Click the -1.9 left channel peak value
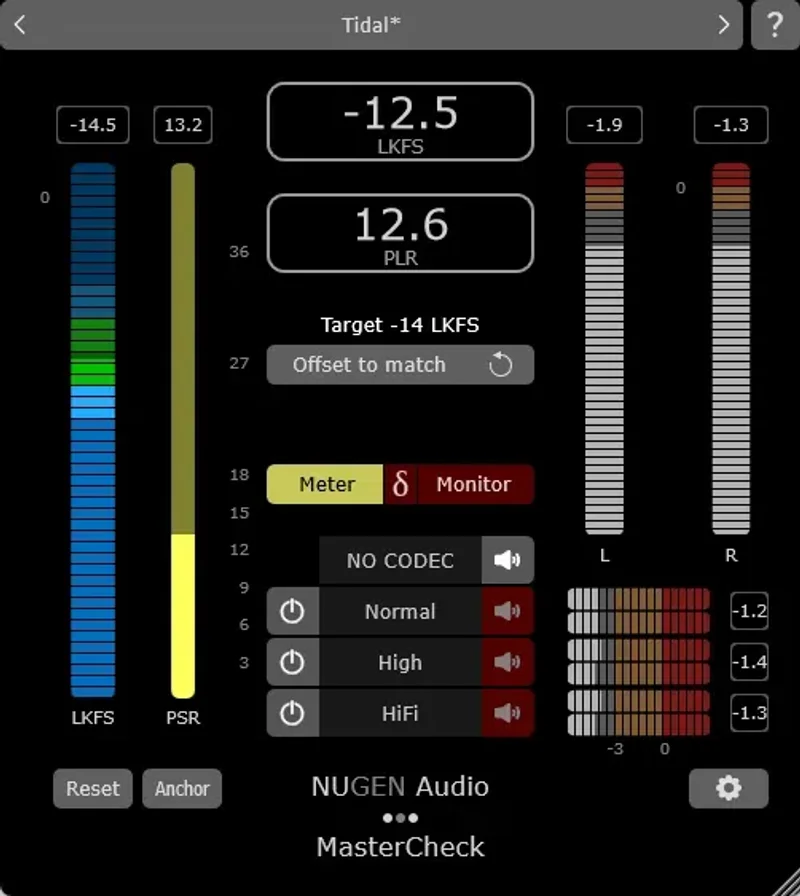 (604, 125)
